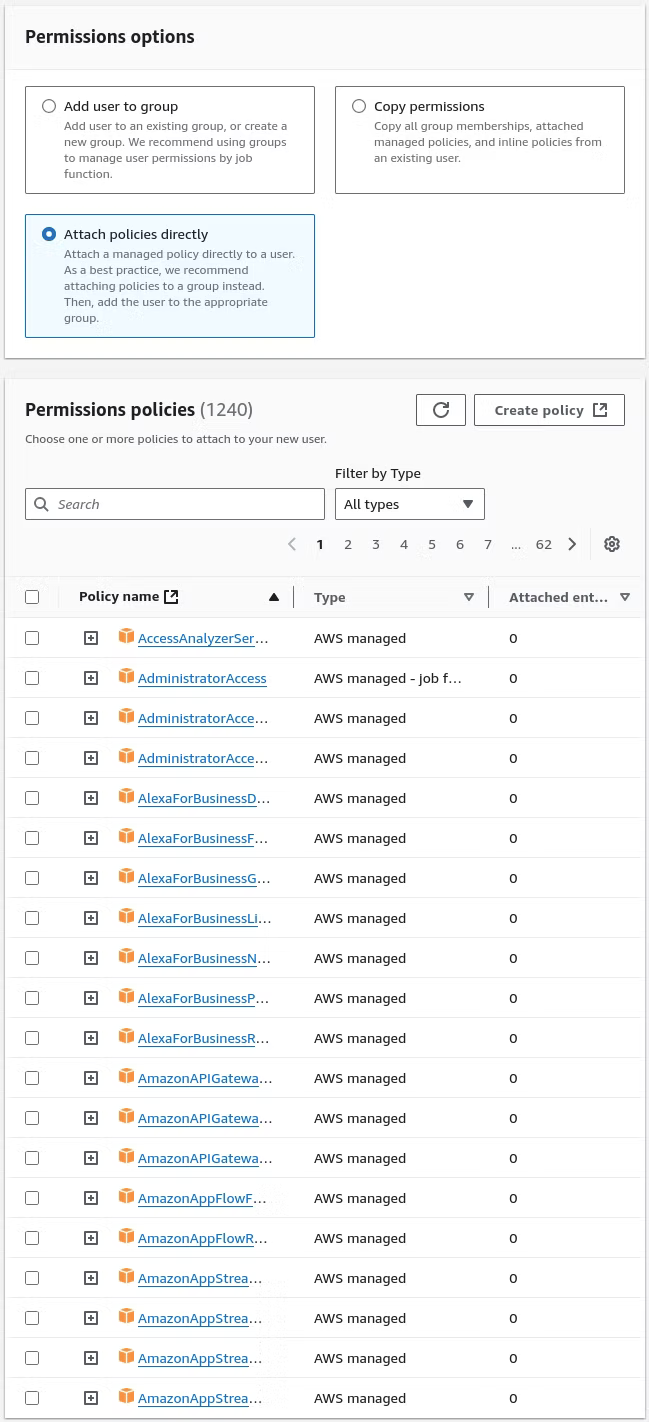Select the Add user to group option
This screenshot has width=649, height=1422.
coord(49,106)
